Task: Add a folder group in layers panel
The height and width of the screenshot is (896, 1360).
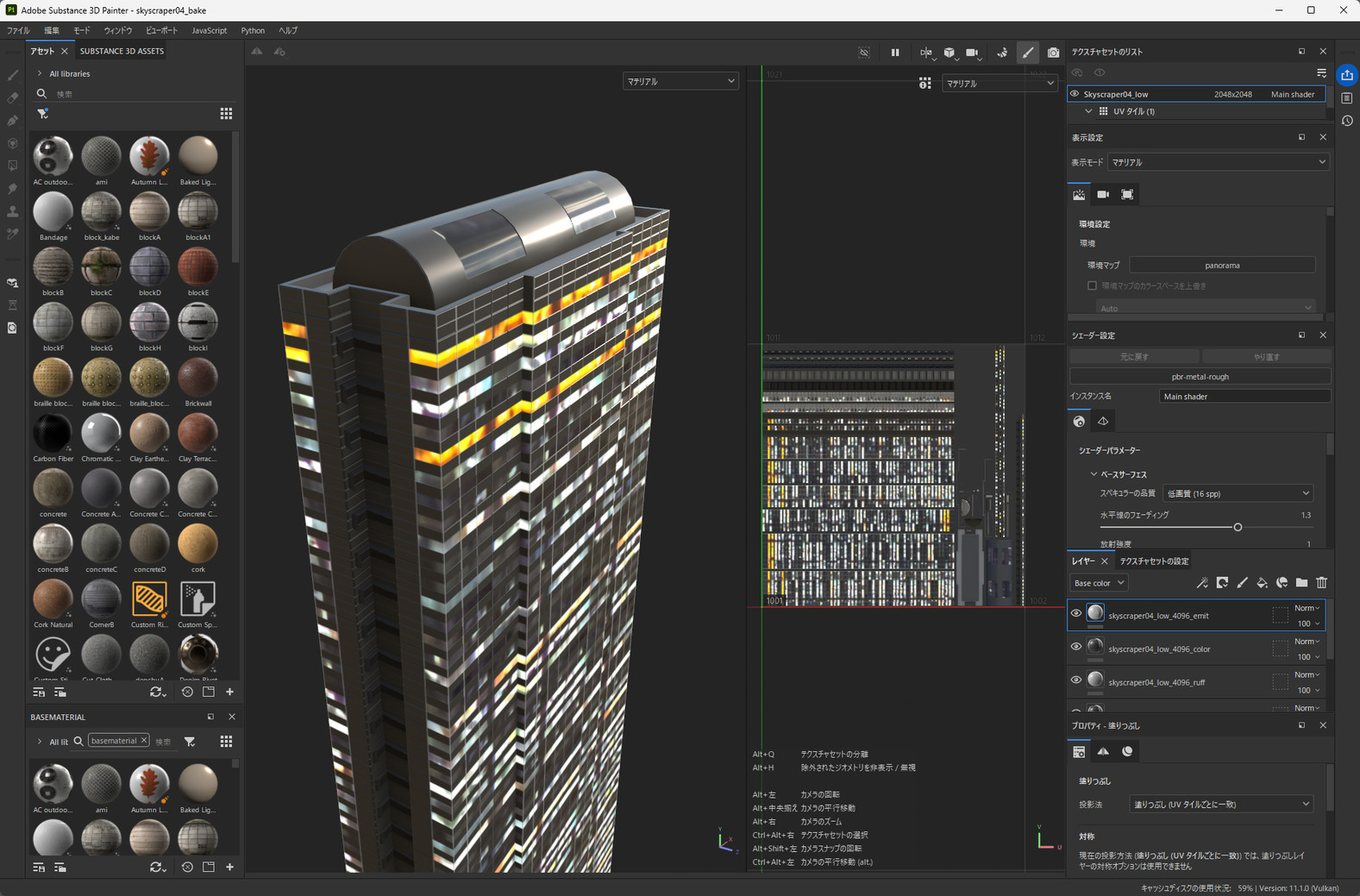Action: click(x=1301, y=583)
